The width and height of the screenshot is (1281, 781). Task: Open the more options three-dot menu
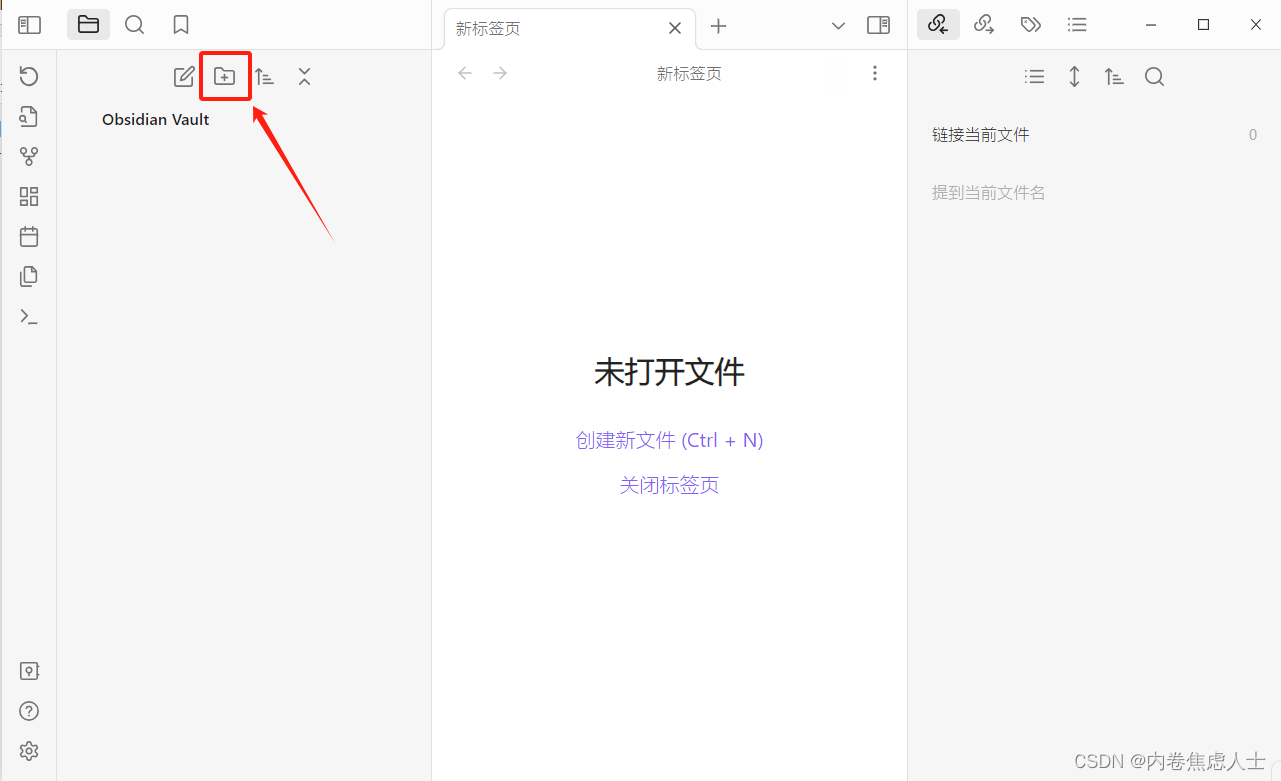pos(875,73)
